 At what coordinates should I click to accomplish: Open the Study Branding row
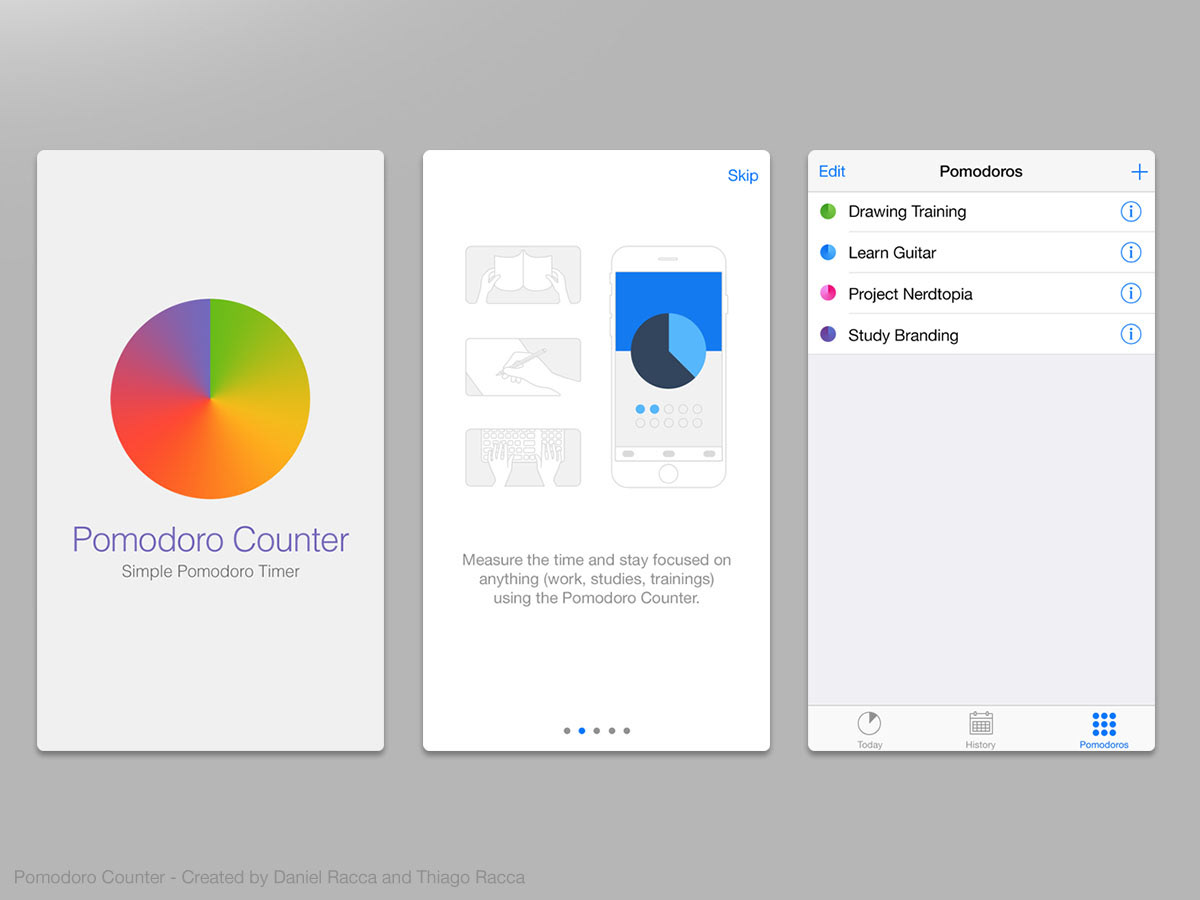tap(981, 334)
